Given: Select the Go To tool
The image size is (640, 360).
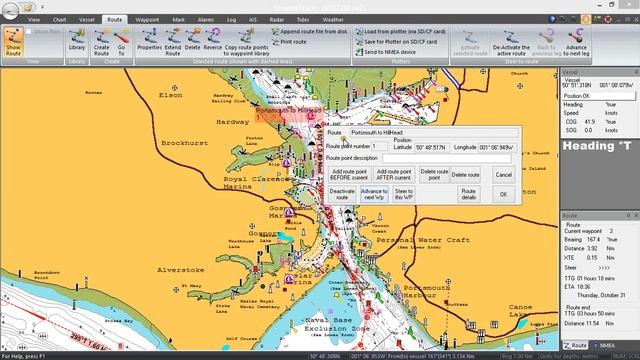Looking at the screenshot, I should [x=121, y=42].
